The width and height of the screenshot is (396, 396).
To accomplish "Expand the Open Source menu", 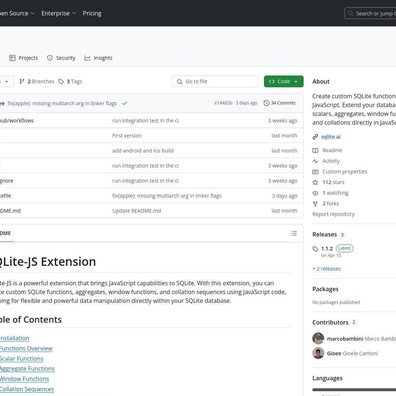I will [x=17, y=13].
